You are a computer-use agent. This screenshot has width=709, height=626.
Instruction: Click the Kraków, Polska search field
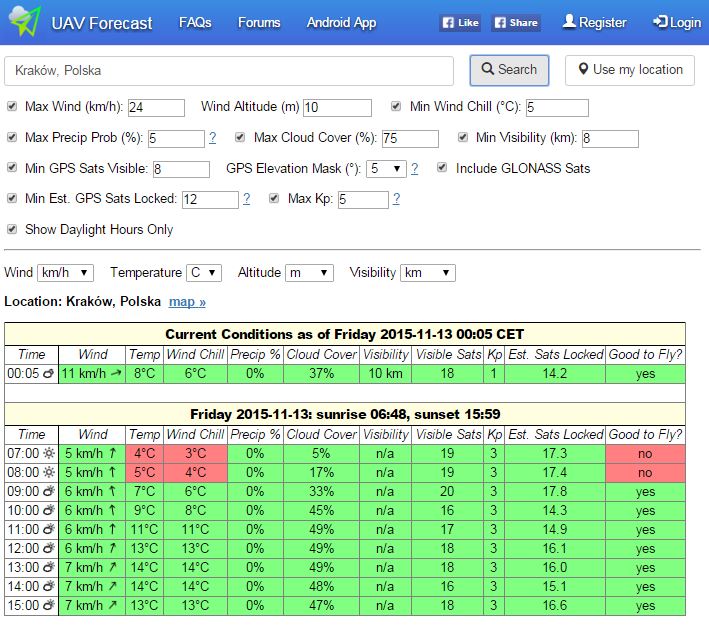coord(229,71)
